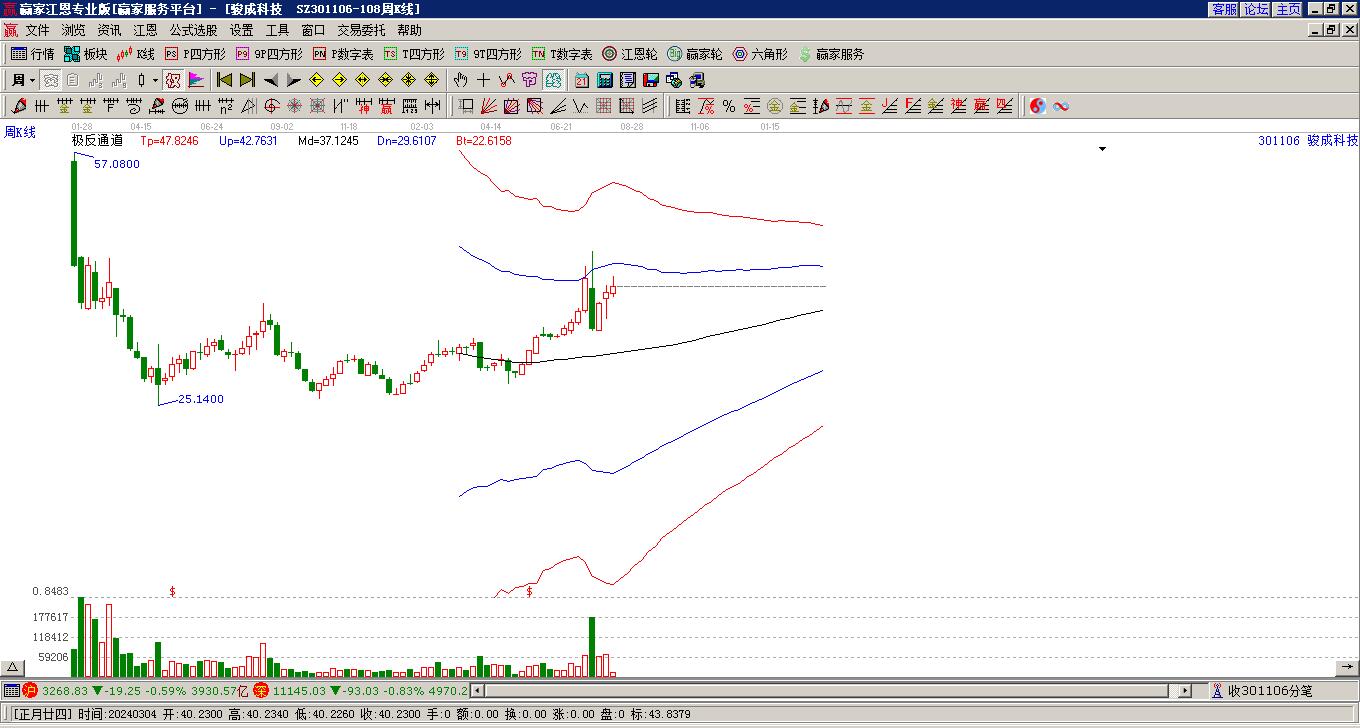Launch the 赢家轮 wheel tool
The image size is (1360, 728).
pos(695,54)
